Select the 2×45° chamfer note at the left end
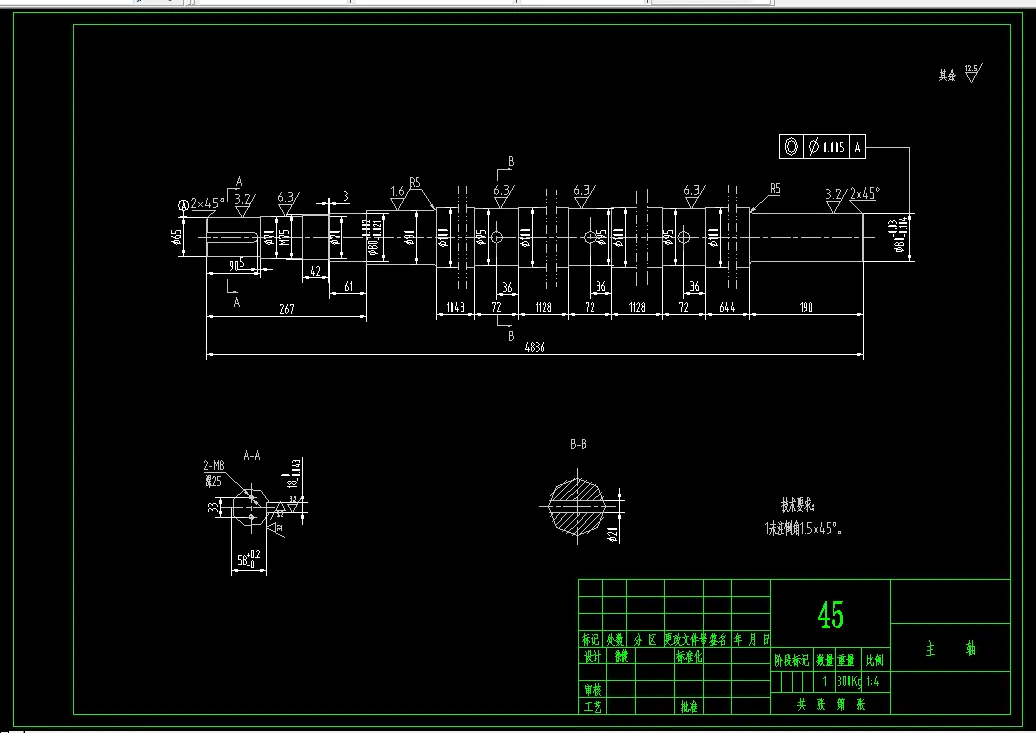The width and height of the screenshot is (1036, 733). pyautogui.click(x=206, y=203)
